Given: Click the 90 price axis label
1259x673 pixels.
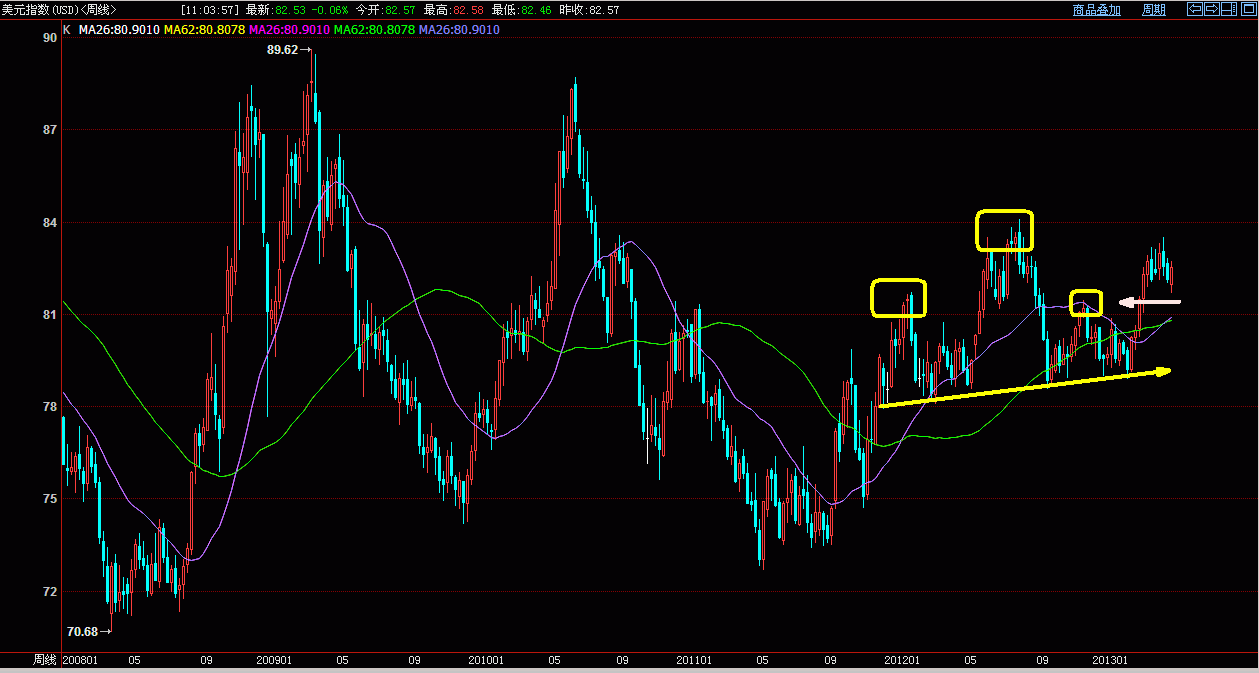Looking at the screenshot, I should point(50,38).
